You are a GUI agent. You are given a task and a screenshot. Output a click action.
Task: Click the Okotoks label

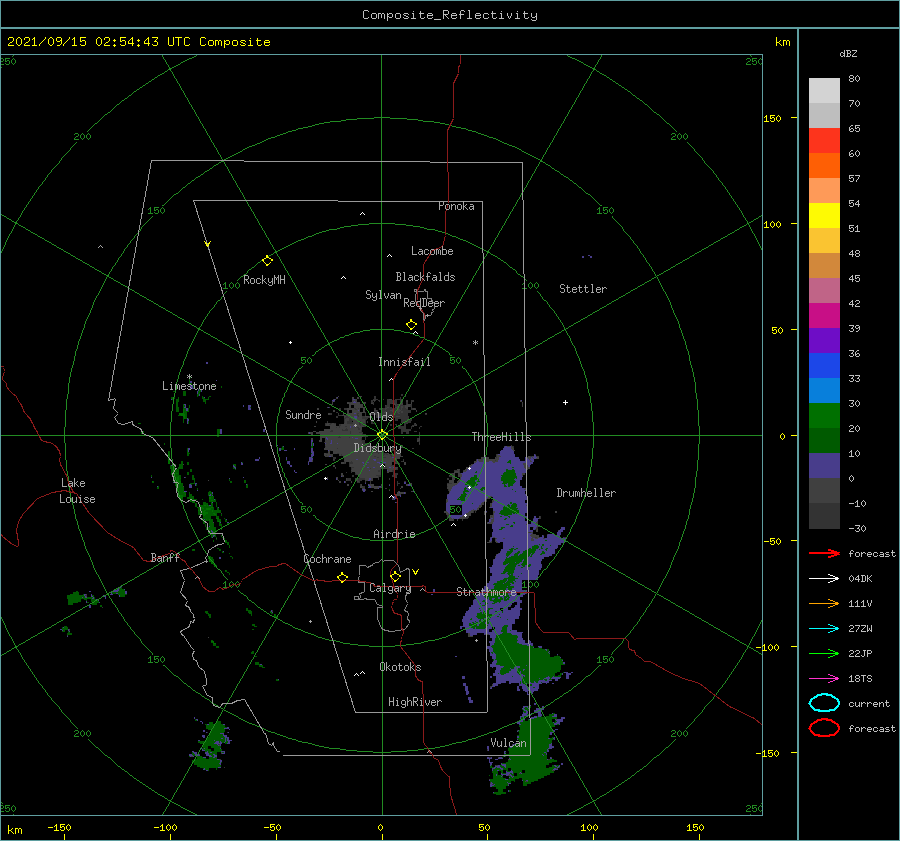[400, 667]
